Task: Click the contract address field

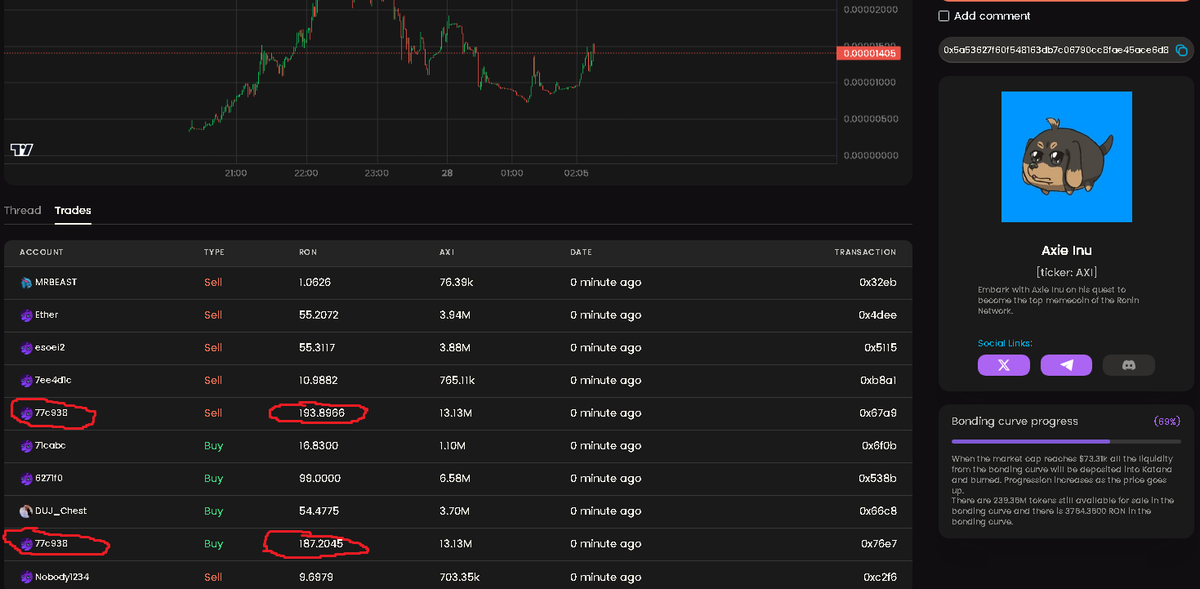Action: click(x=1066, y=50)
